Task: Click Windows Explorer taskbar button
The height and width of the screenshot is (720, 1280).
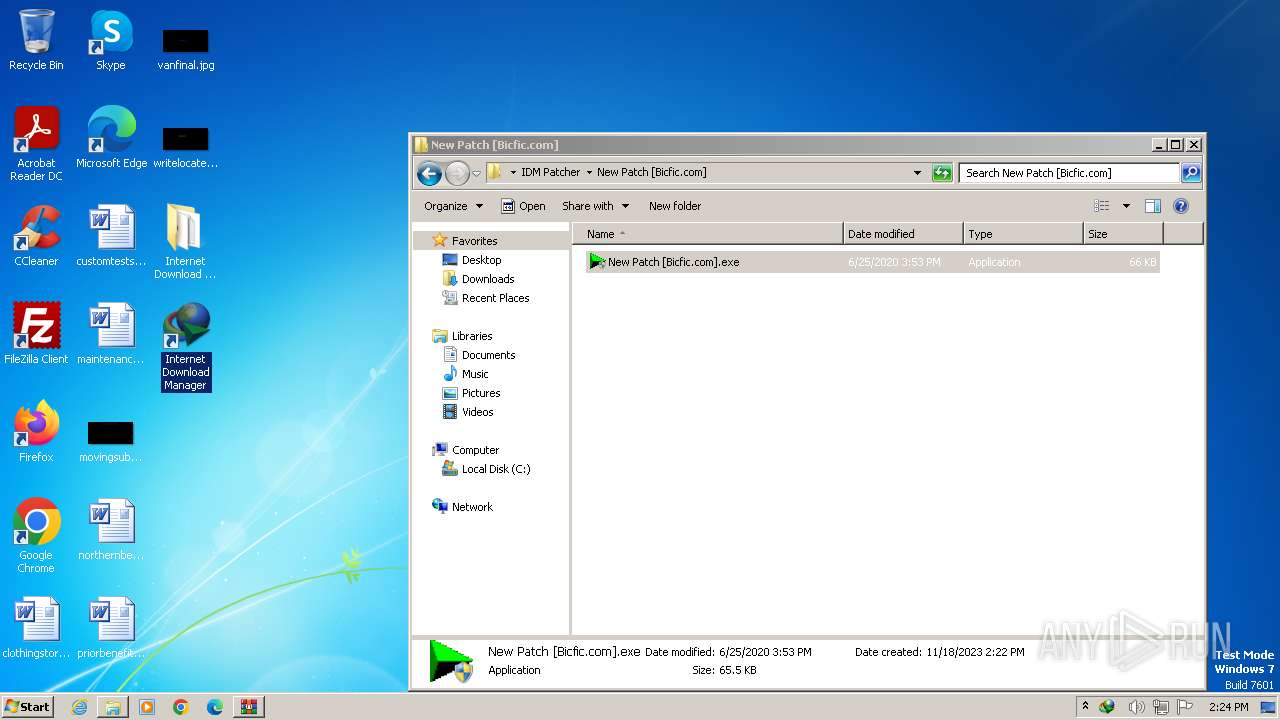Action: [x=113, y=707]
